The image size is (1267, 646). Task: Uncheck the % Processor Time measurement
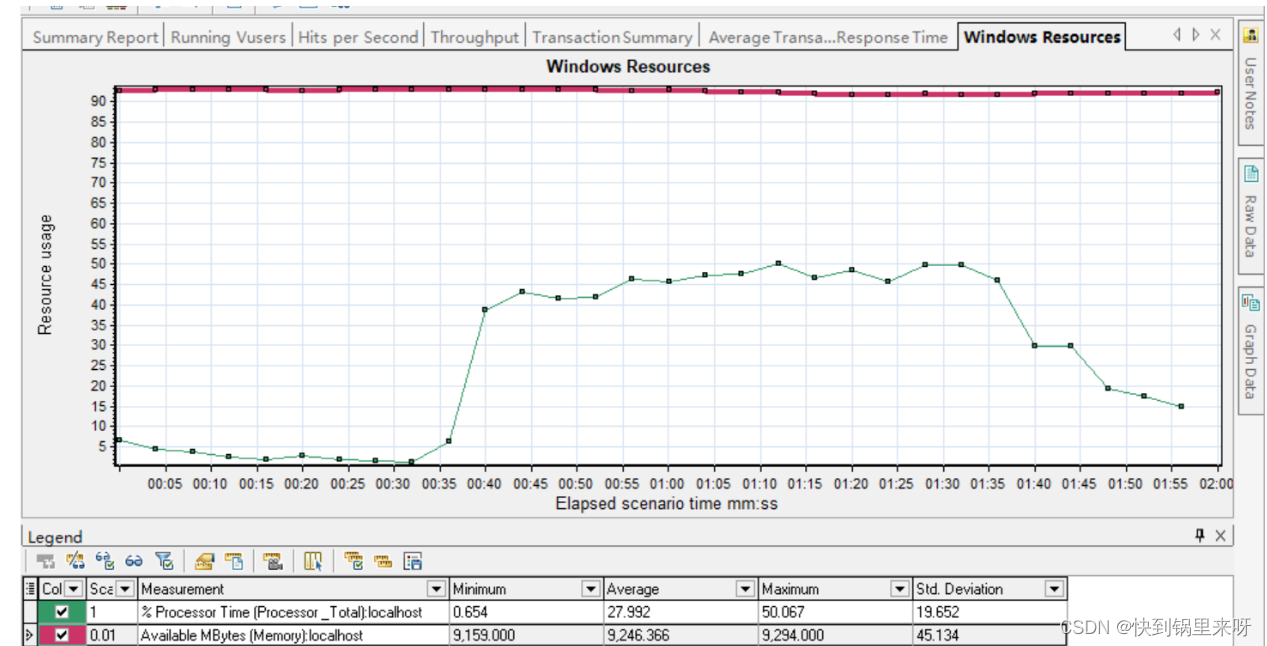click(62, 612)
